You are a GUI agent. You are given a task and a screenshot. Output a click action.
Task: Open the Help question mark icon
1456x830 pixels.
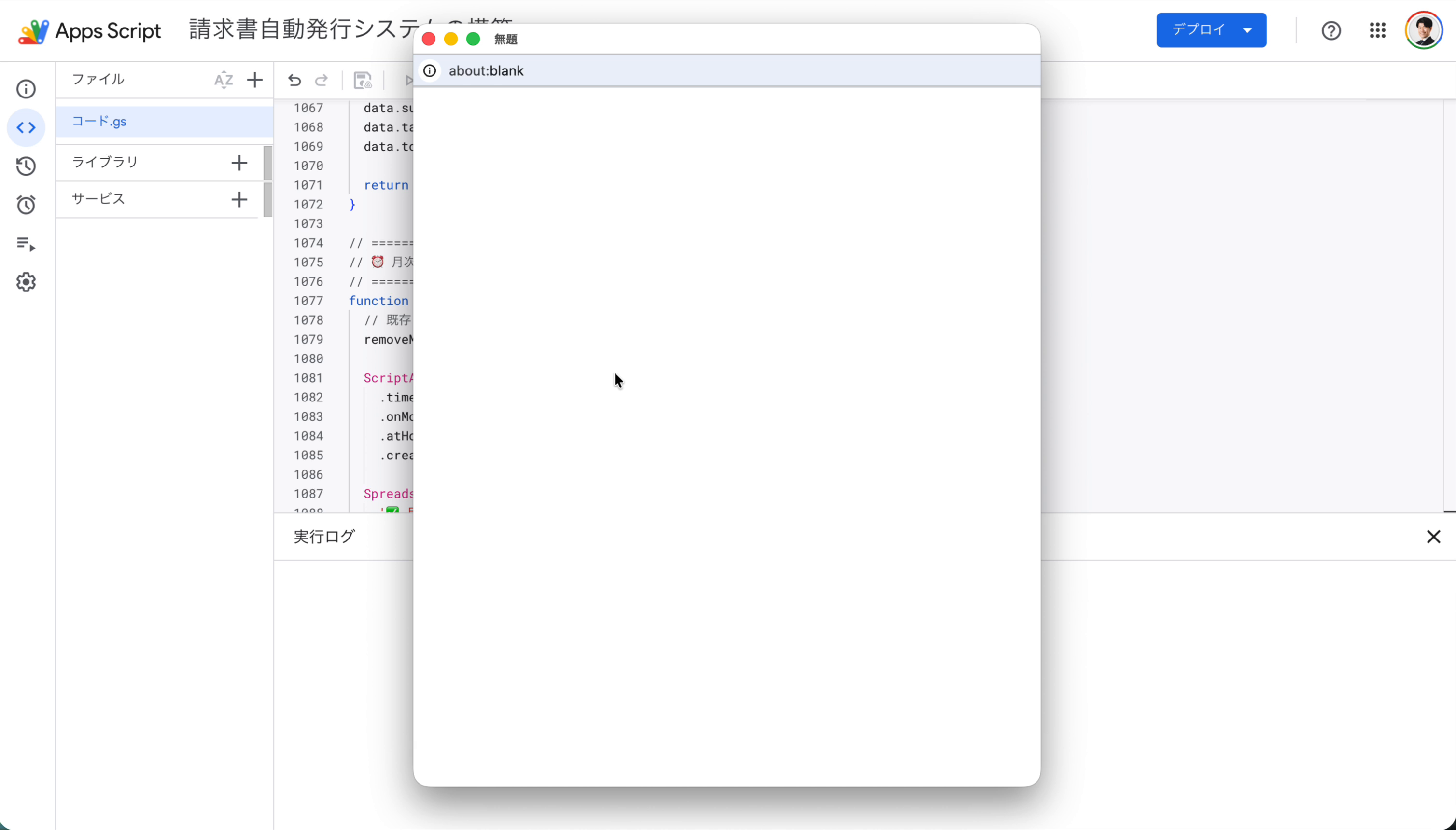coord(1331,31)
